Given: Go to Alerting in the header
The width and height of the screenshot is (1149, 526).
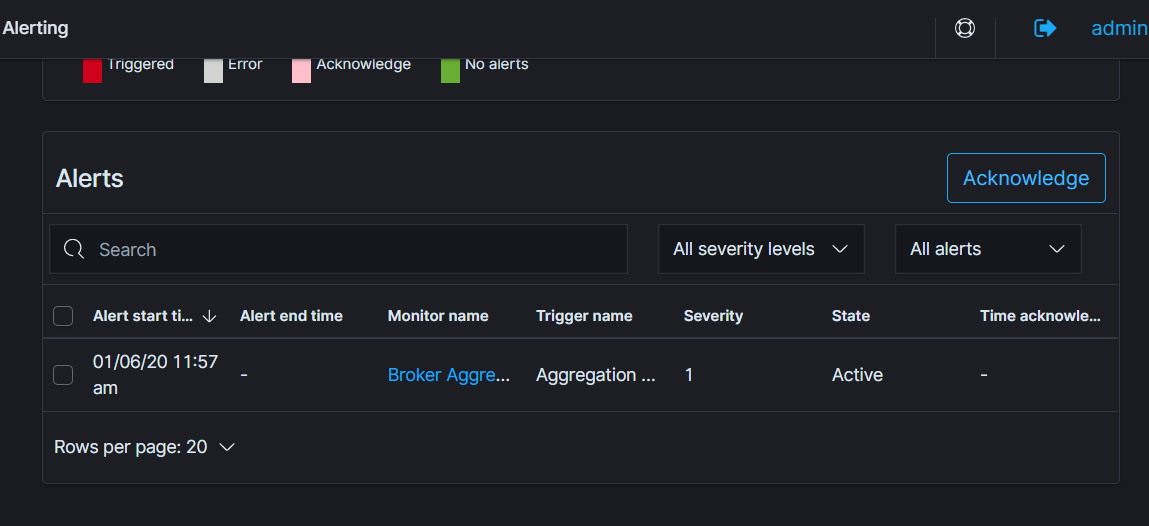Looking at the screenshot, I should 36,28.
